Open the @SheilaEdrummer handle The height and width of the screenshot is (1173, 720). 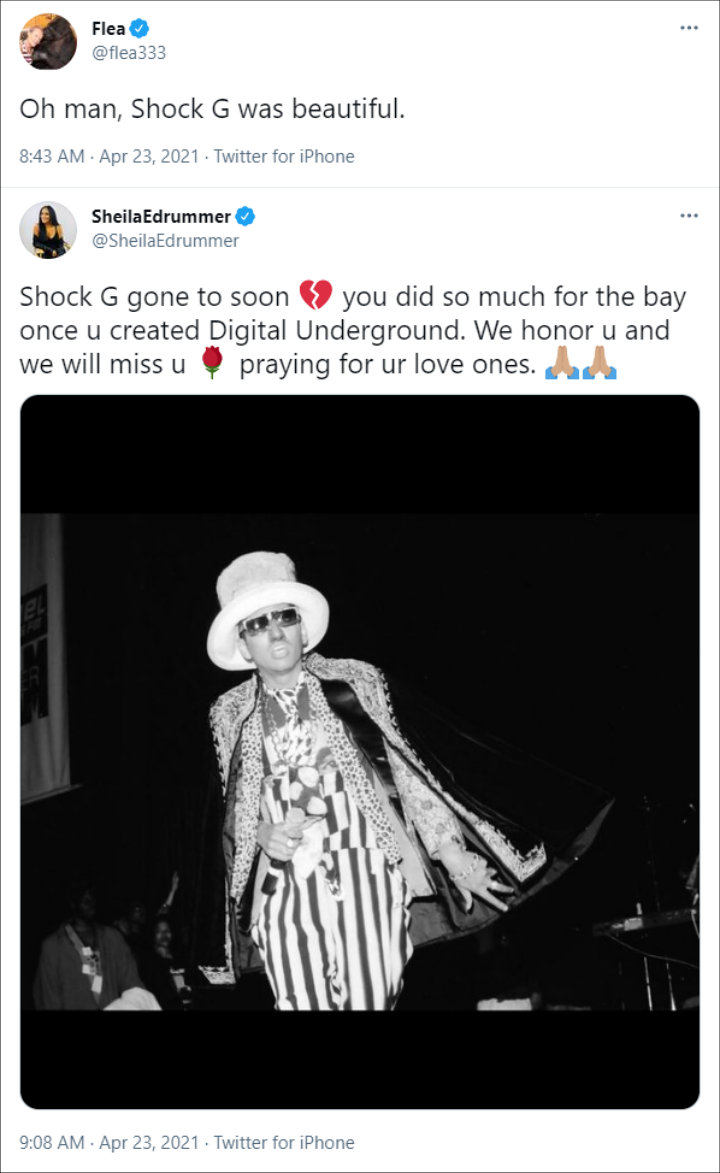pyautogui.click(x=165, y=241)
